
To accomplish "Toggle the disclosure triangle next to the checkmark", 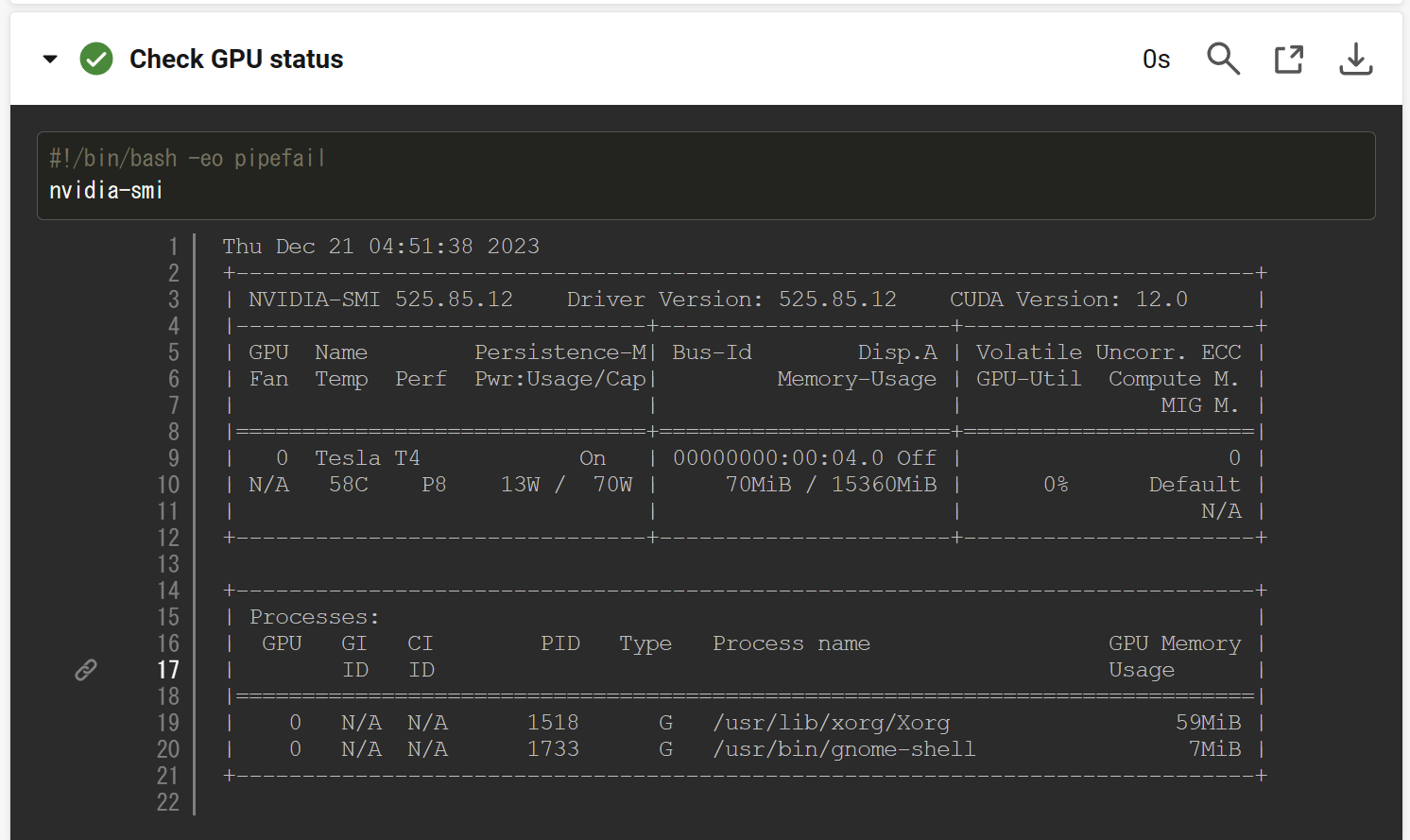I will (50, 58).
